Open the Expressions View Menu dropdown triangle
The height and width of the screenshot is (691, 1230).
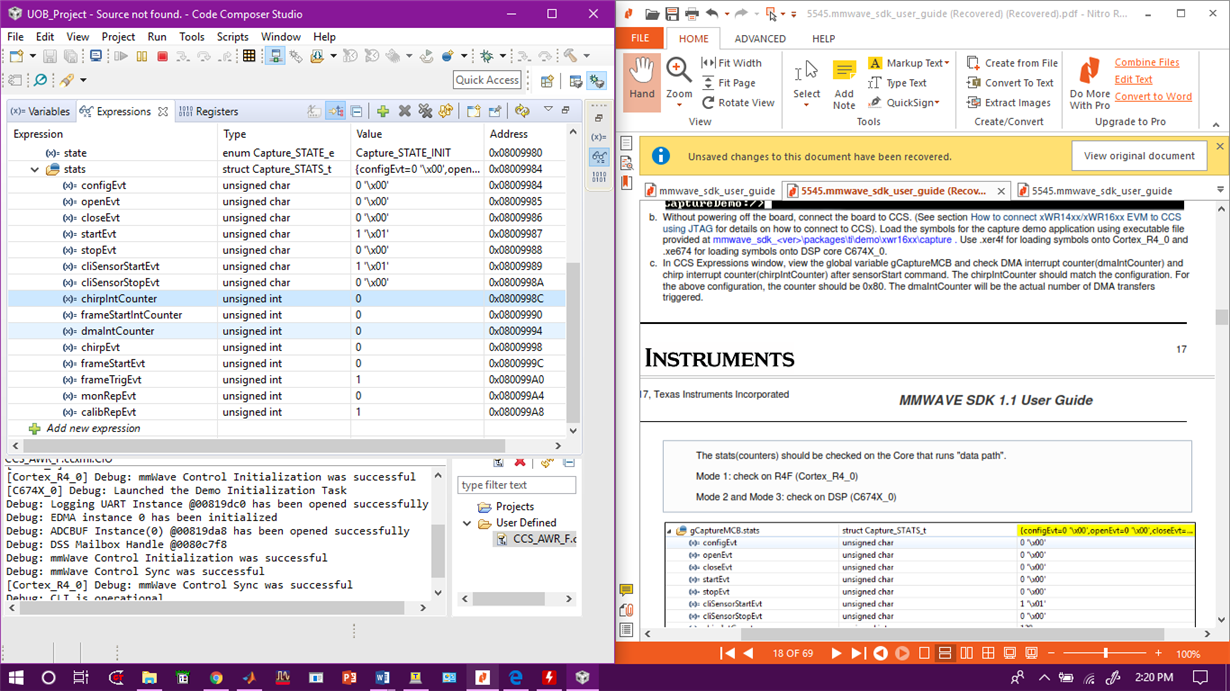point(548,110)
